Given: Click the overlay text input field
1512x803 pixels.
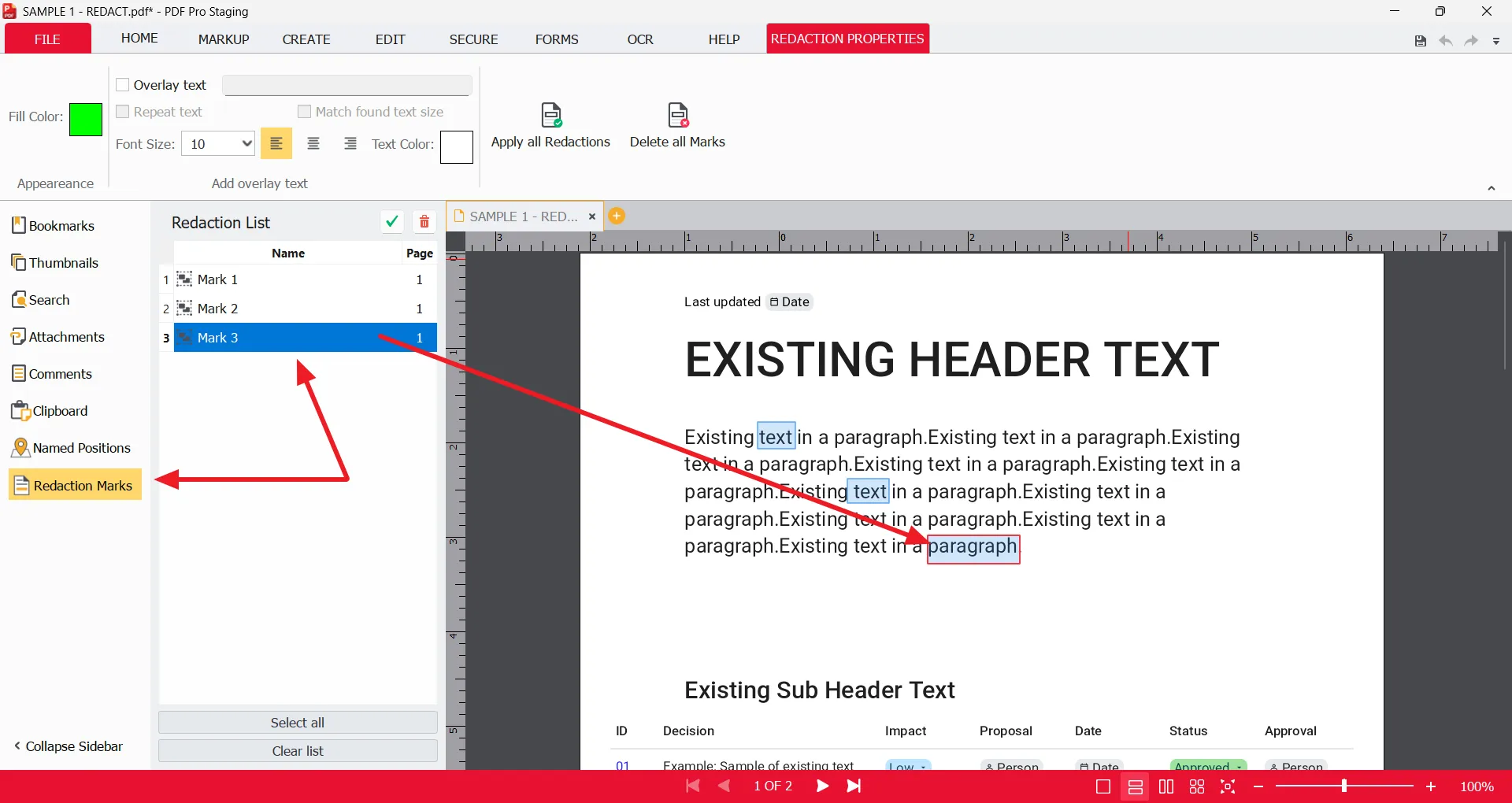Looking at the screenshot, I should tap(347, 85).
